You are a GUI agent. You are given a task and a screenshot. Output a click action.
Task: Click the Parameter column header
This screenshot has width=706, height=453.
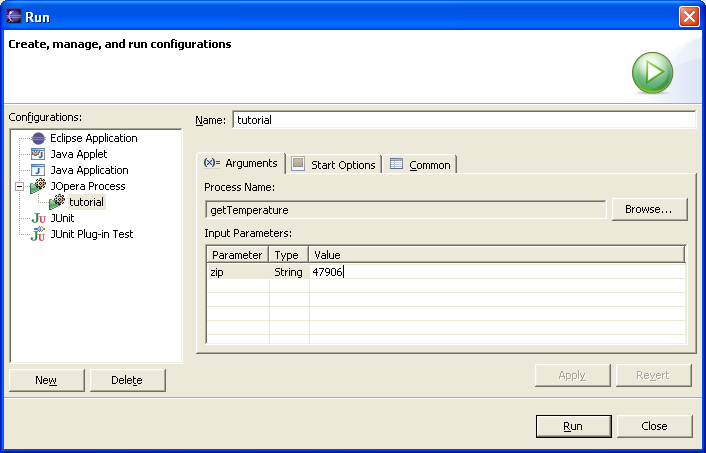(x=237, y=255)
